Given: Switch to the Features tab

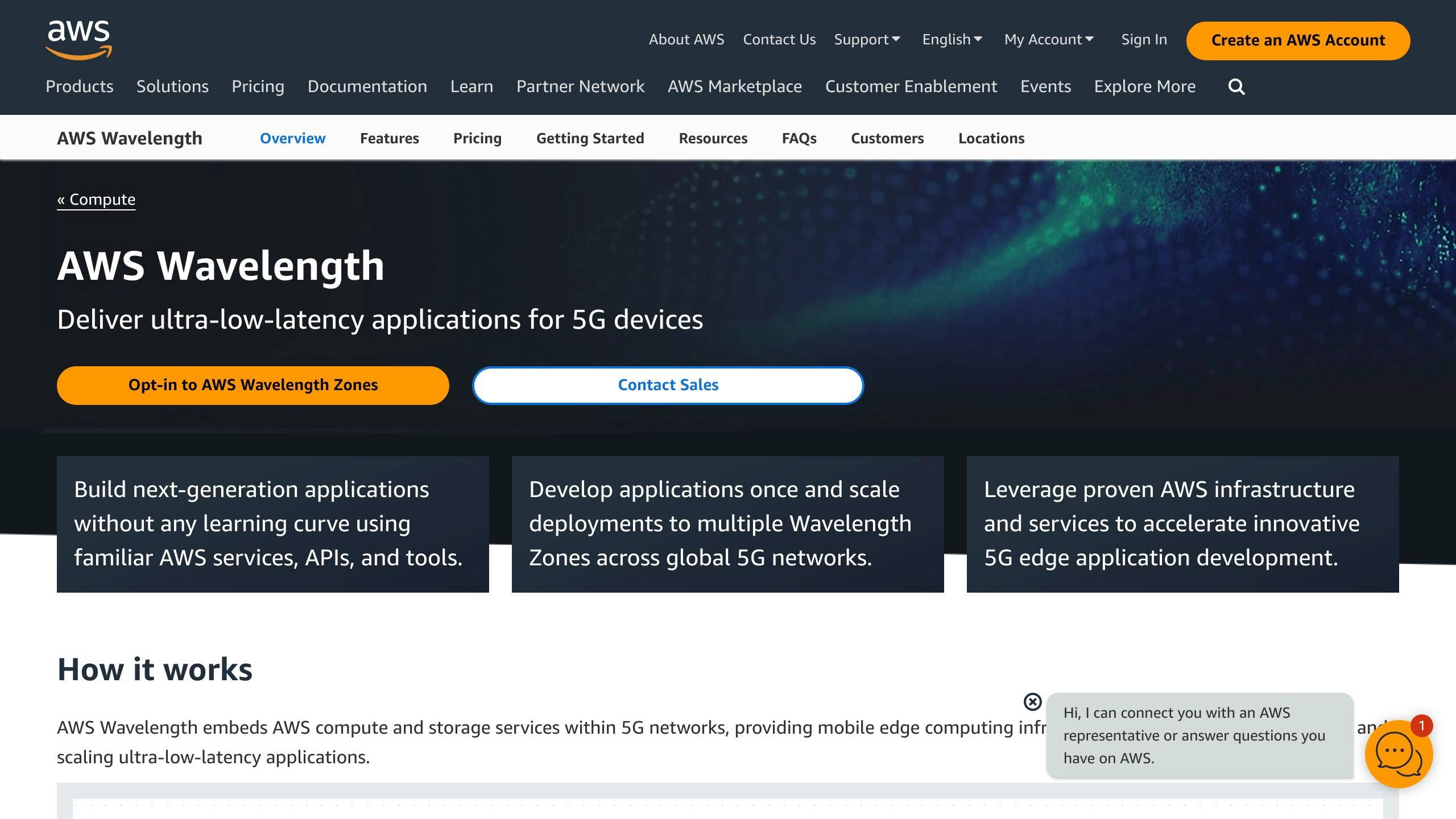Looking at the screenshot, I should click(390, 138).
